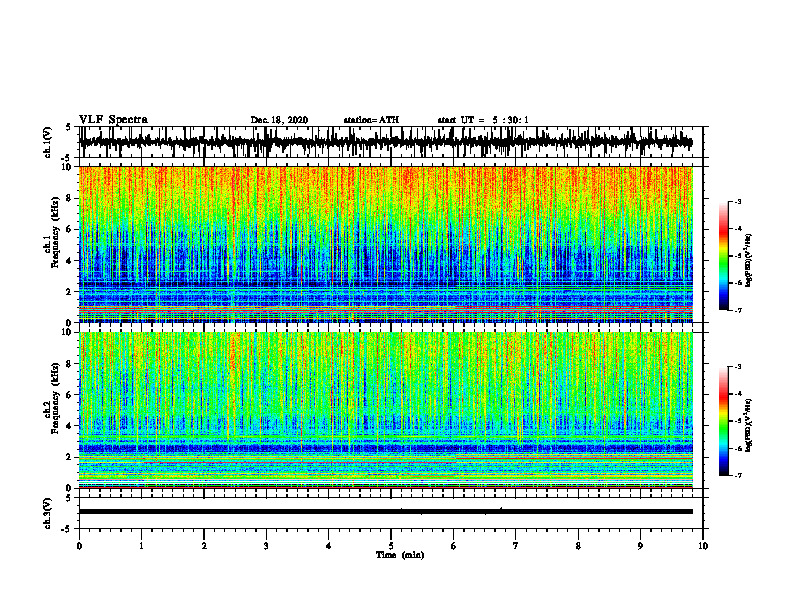Viewport: 792px width, 612px height.
Task: Click the "4" minute time tick label
Action: (329, 546)
